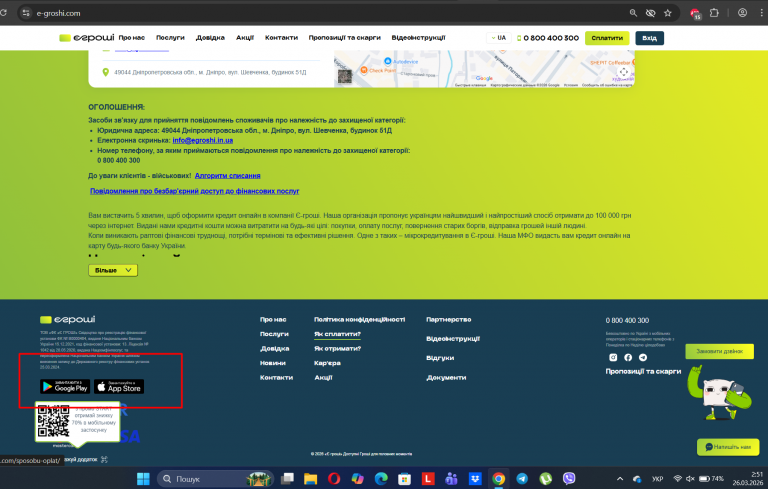Click the zoom magnifier icon in address bar

pos(633,13)
